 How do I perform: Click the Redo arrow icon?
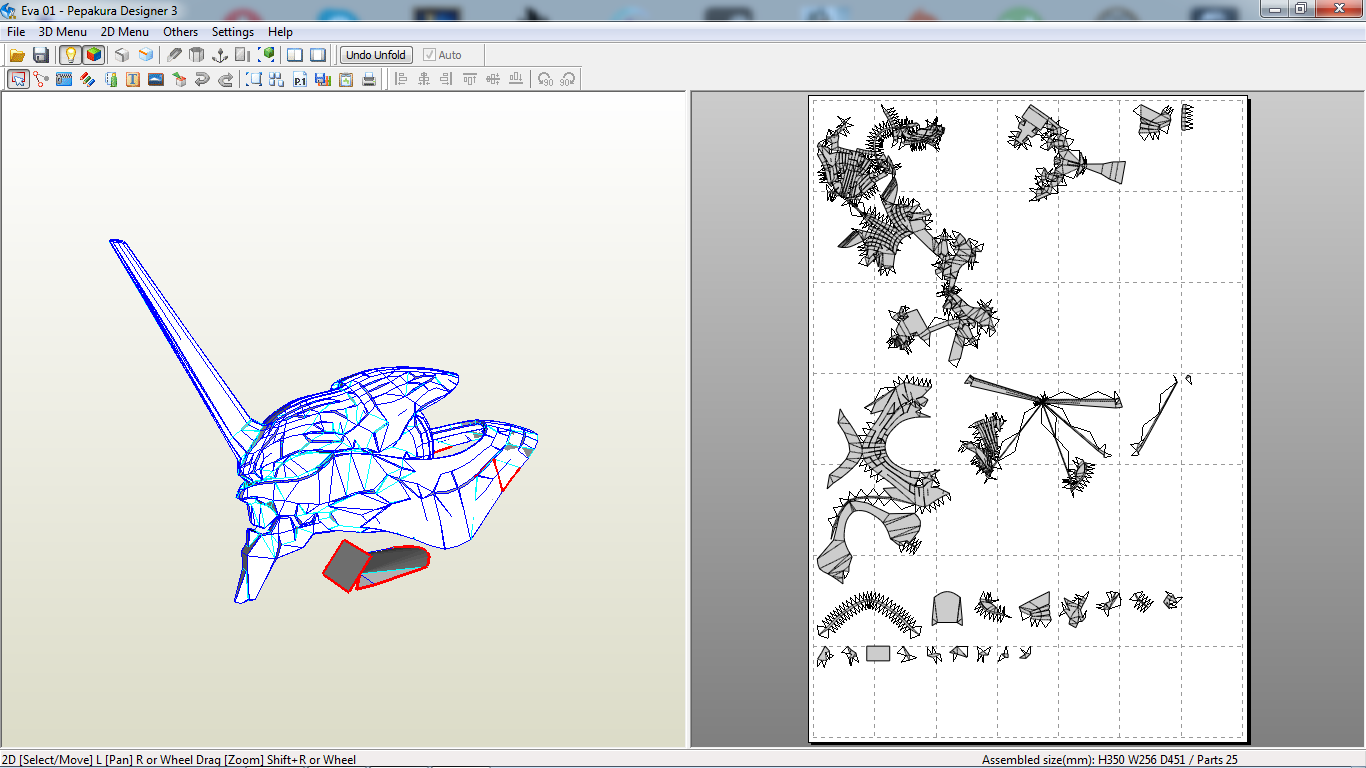pyautogui.click(x=225, y=79)
